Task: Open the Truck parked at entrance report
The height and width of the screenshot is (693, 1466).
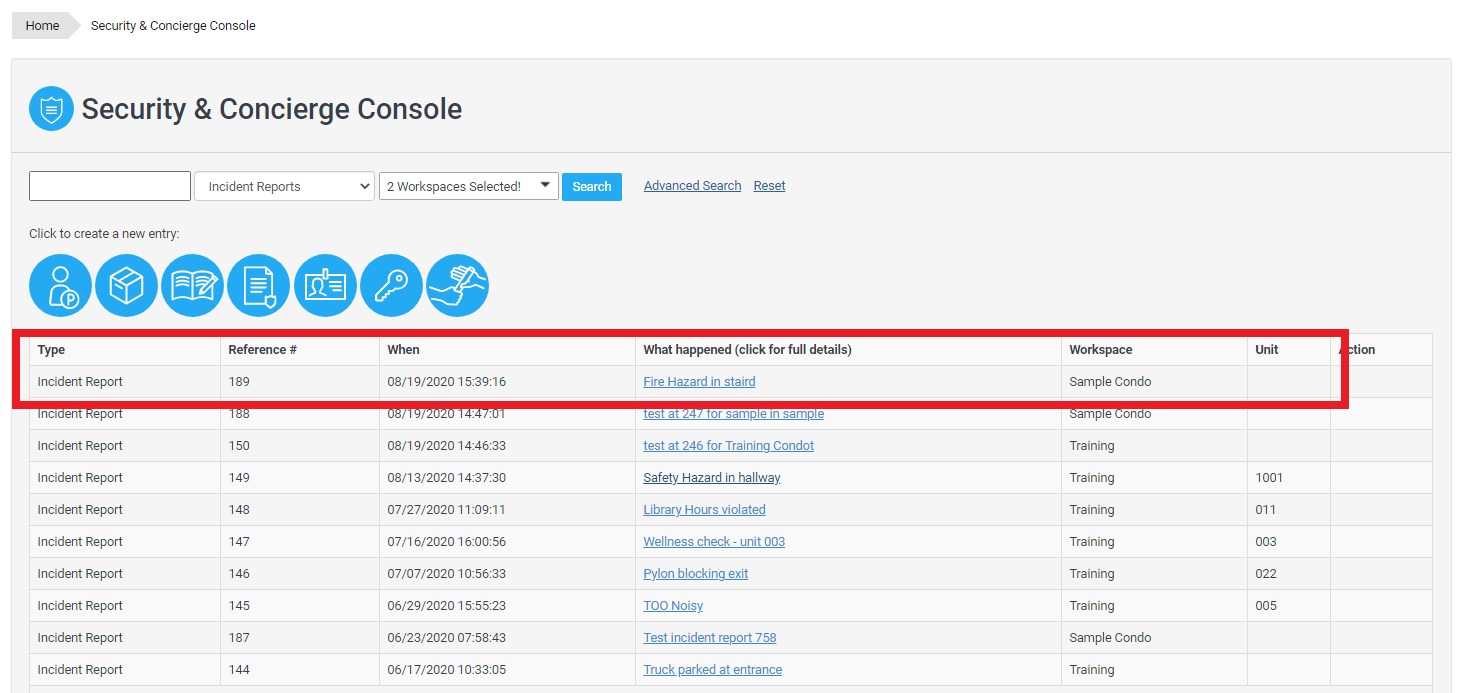Action: coord(712,670)
